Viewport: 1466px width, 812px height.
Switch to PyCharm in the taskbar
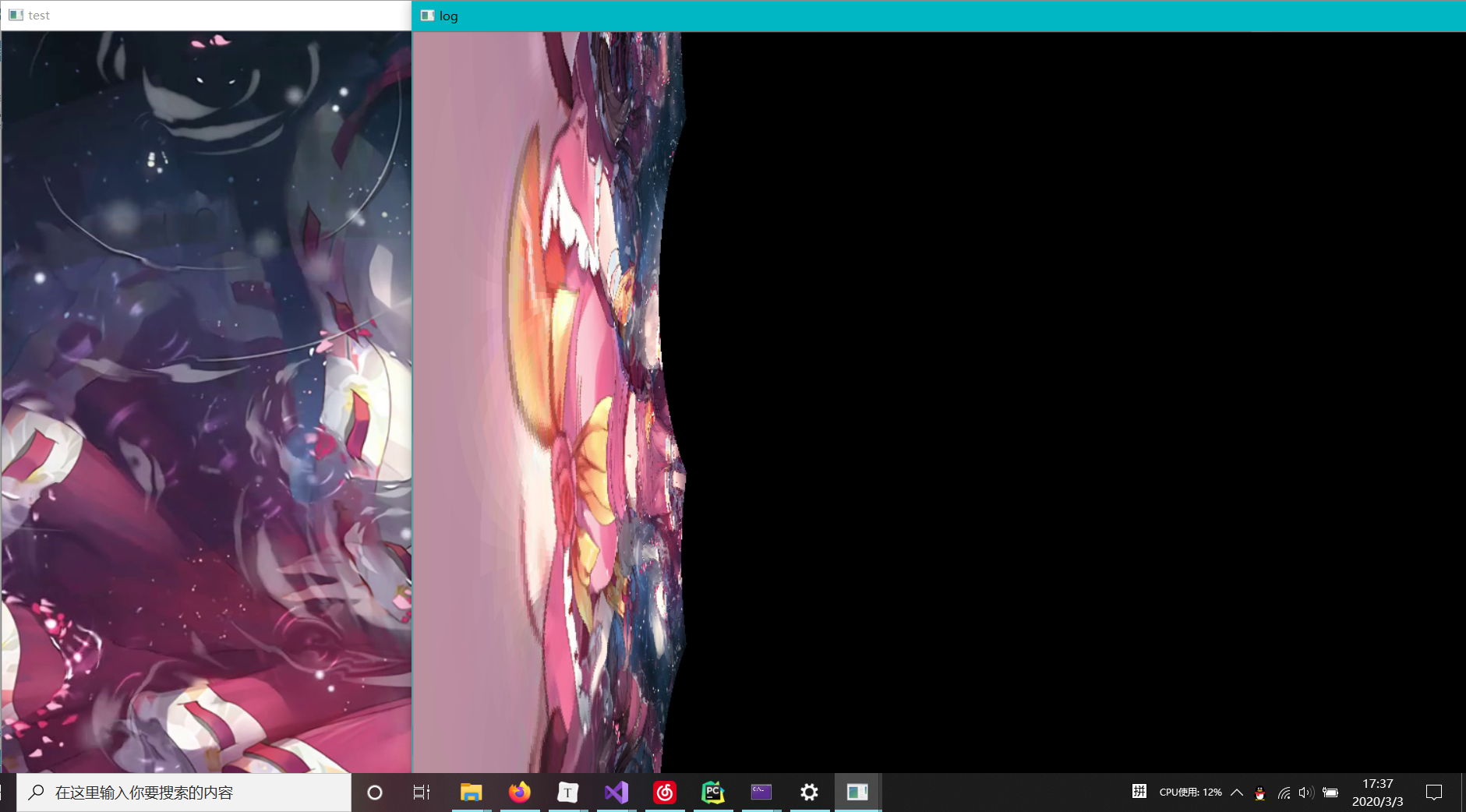(x=712, y=793)
